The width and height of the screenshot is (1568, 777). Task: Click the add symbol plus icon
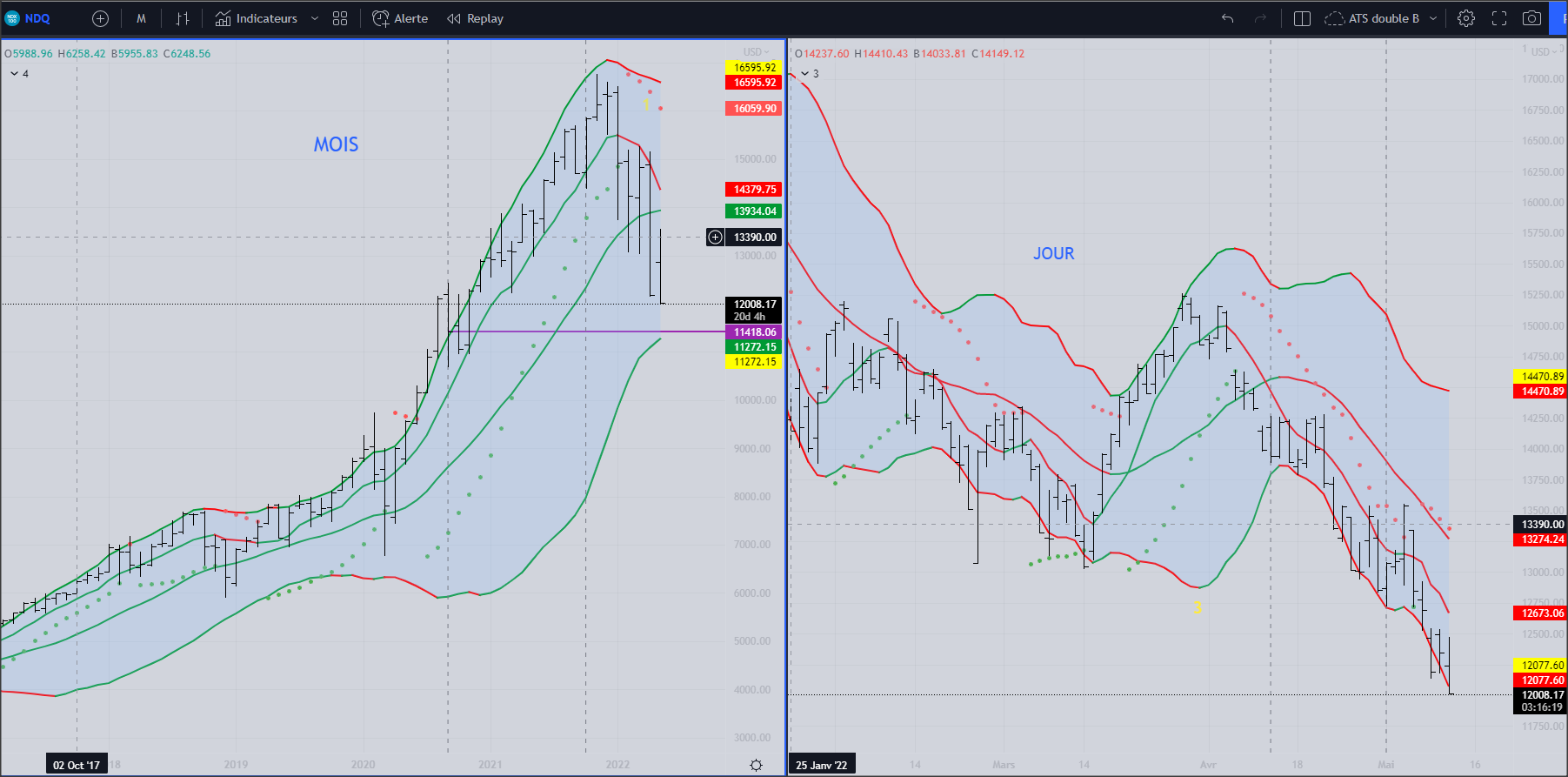[100, 18]
